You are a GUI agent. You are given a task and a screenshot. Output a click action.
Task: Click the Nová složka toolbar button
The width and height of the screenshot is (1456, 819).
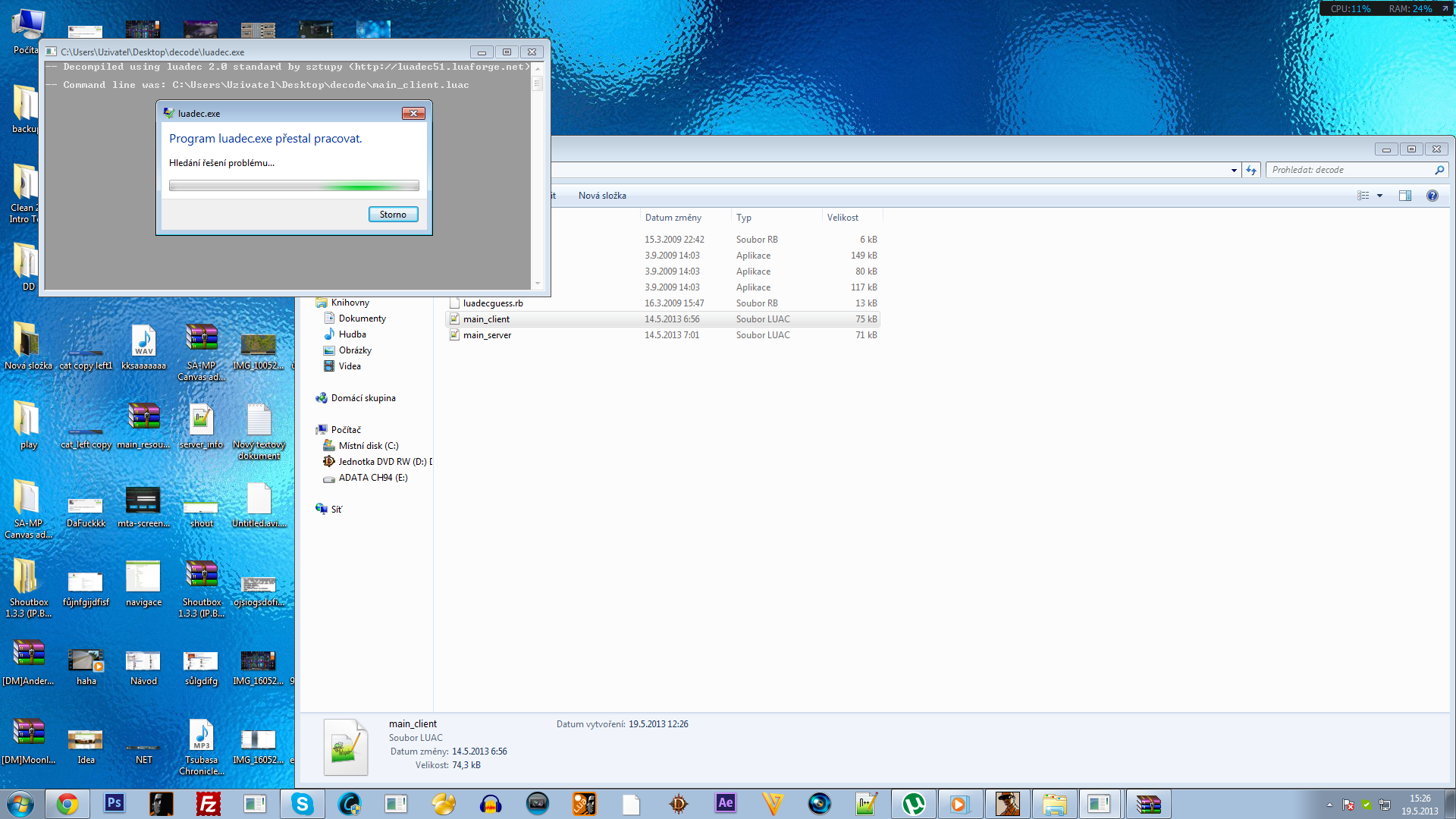[602, 196]
